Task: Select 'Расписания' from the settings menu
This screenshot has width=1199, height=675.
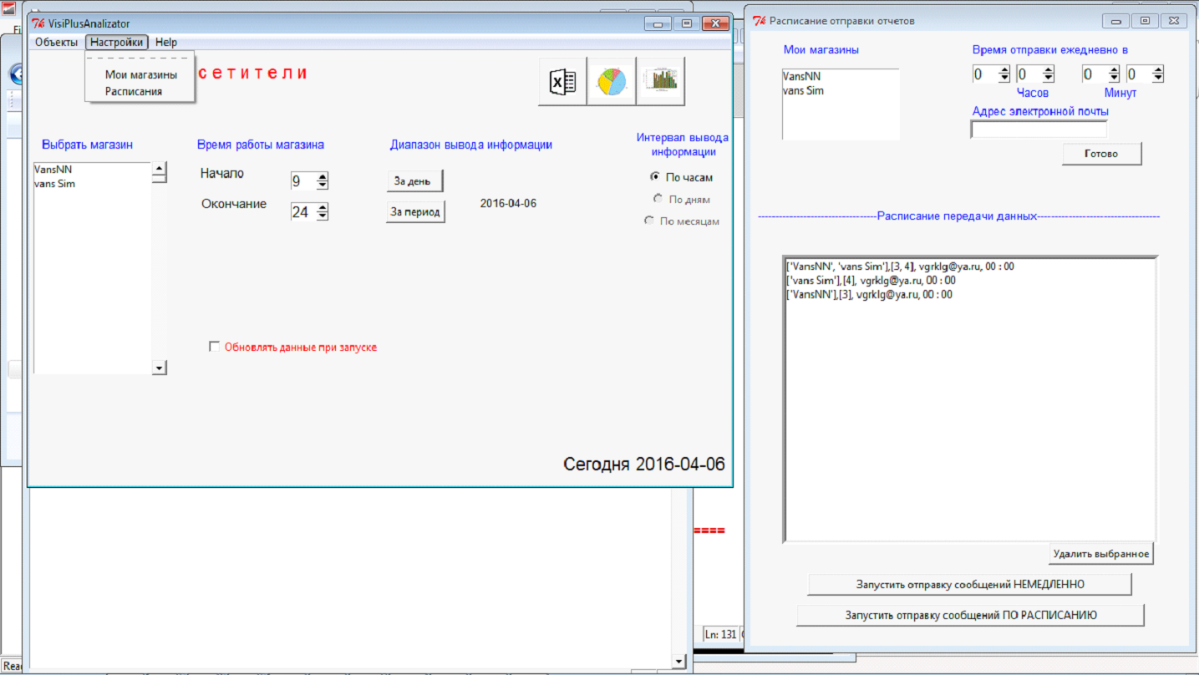Action: coord(133,91)
